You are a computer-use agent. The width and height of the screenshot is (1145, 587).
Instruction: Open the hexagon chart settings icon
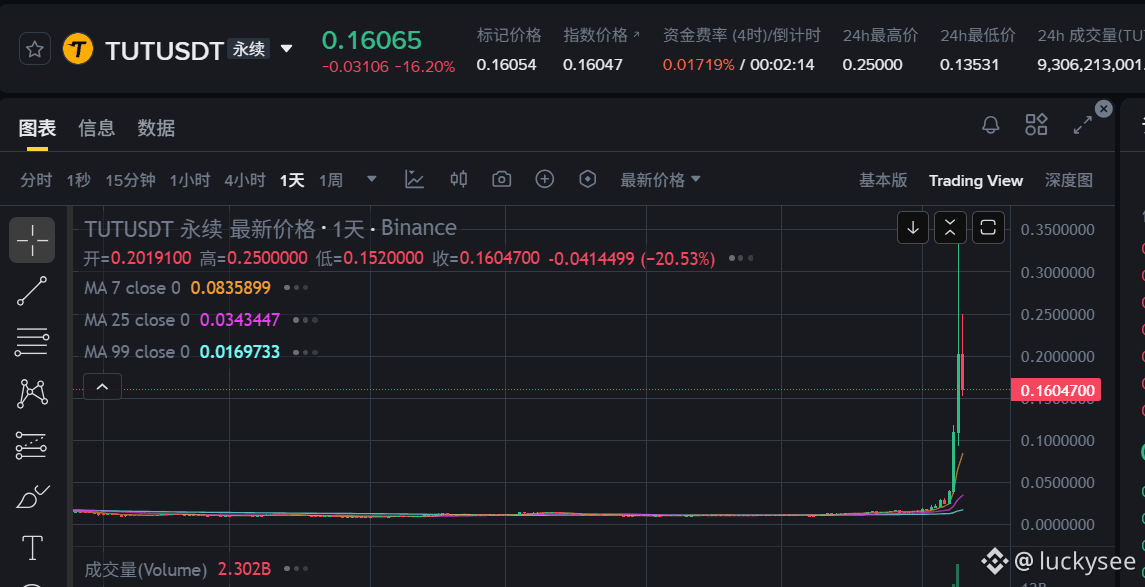click(x=588, y=179)
